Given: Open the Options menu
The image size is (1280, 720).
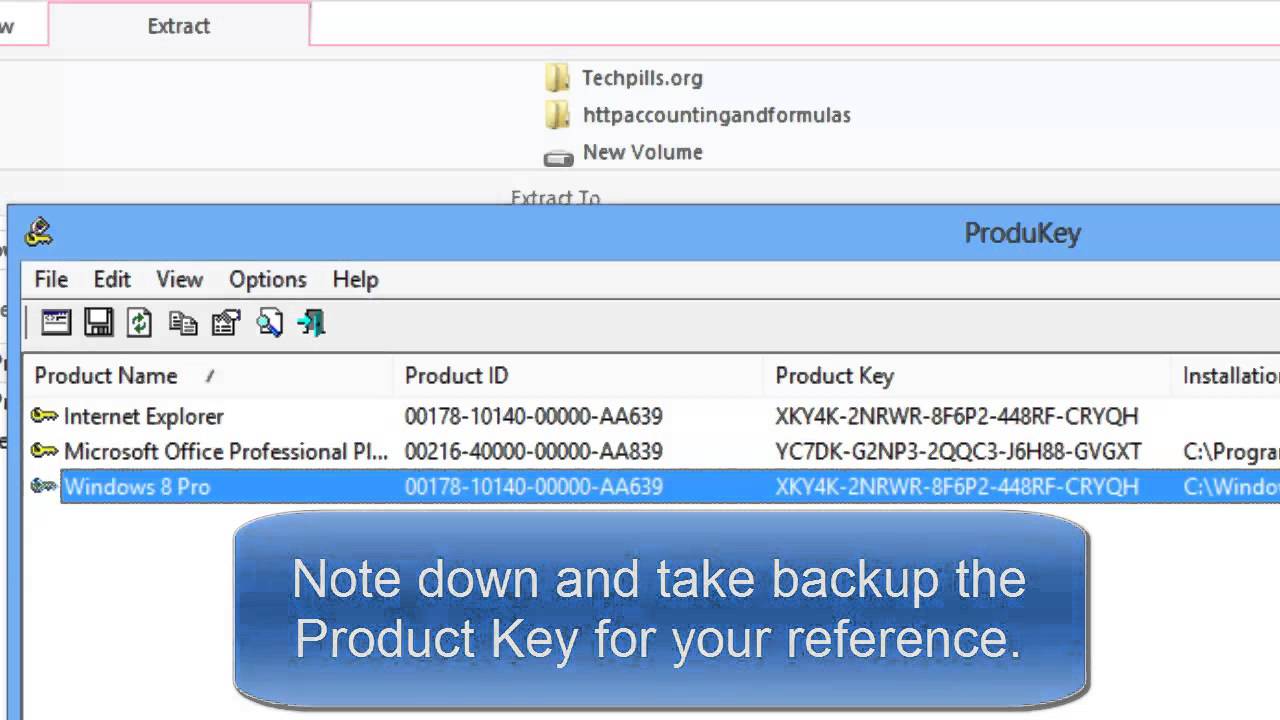Looking at the screenshot, I should pyautogui.click(x=267, y=279).
